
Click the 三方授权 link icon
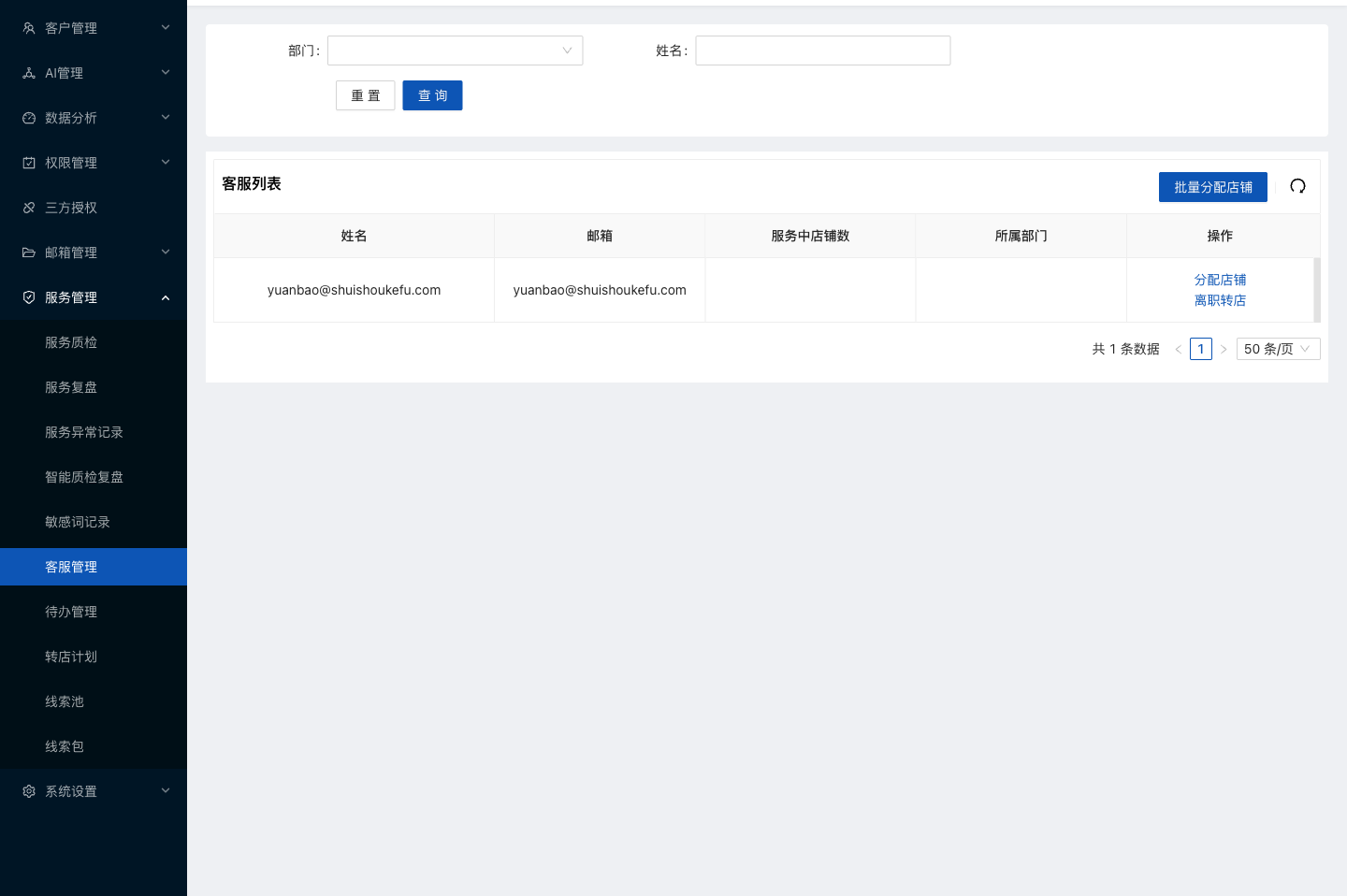[x=29, y=208]
